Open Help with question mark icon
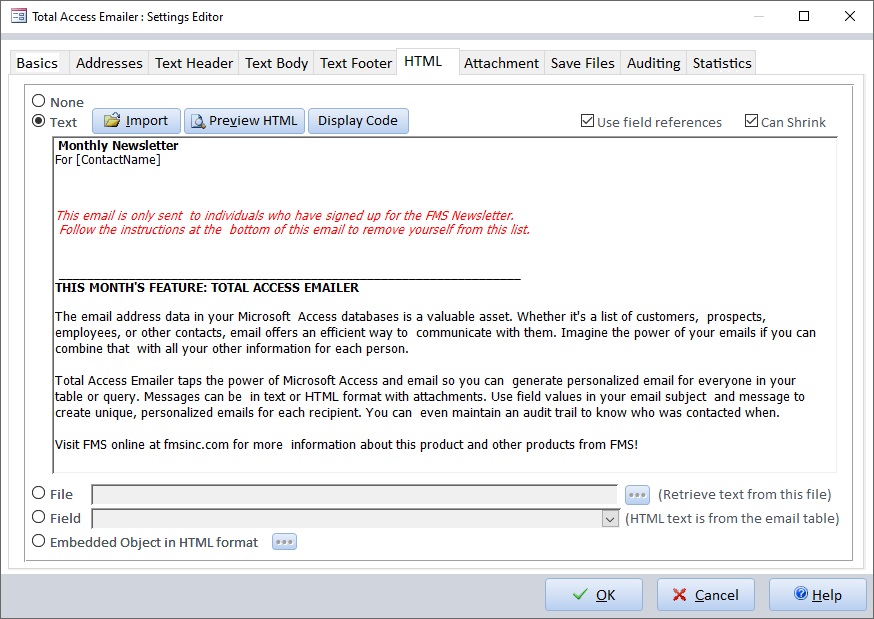The width and height of the screenshot is (874, 619). [x=817, y=595]
